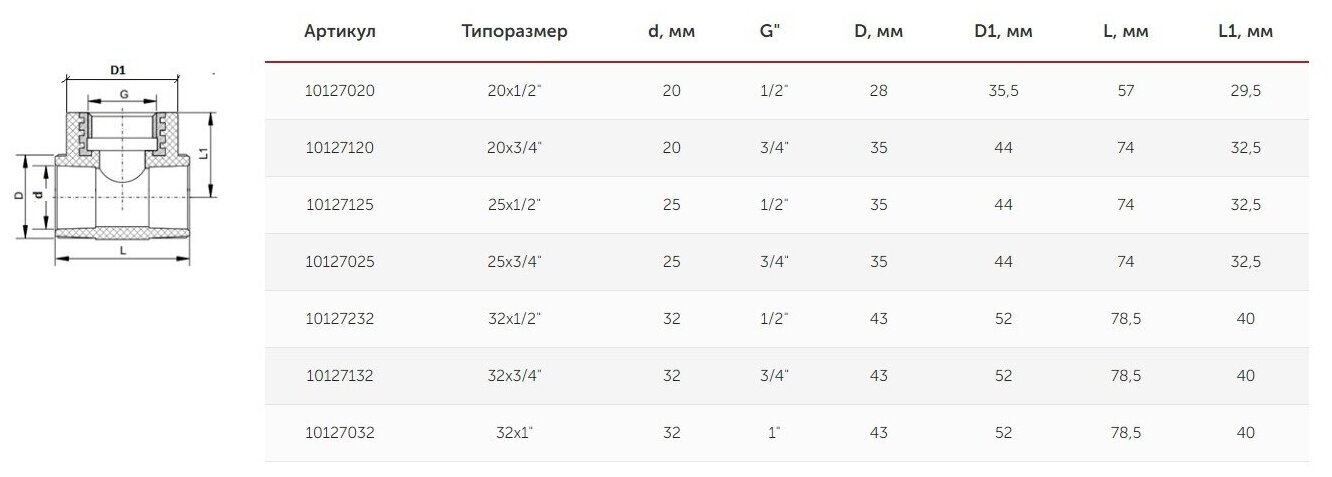Click the 32x1" size cell

coord(514,433)
